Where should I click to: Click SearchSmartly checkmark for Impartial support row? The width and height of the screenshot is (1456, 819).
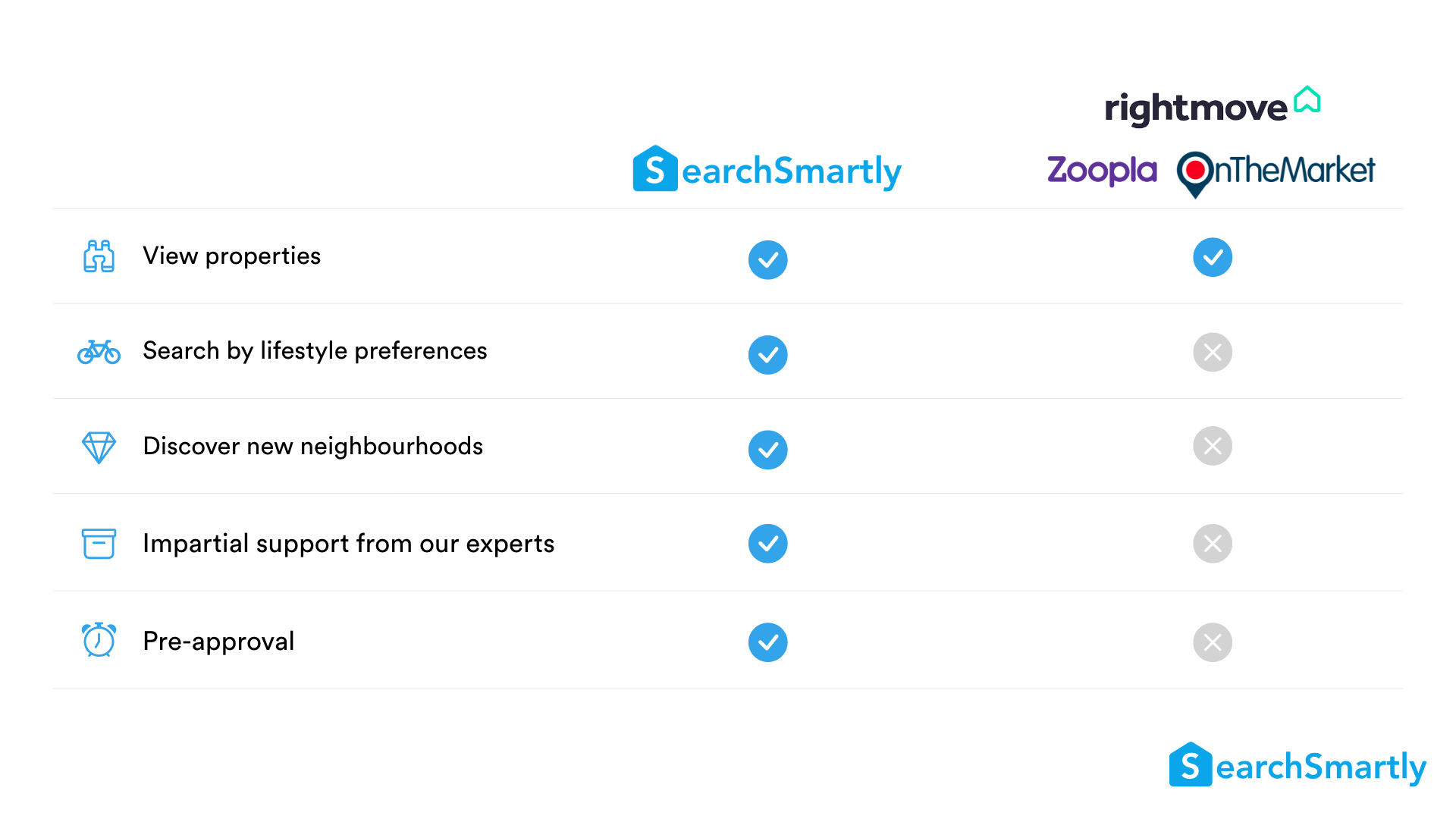[767, 544]
